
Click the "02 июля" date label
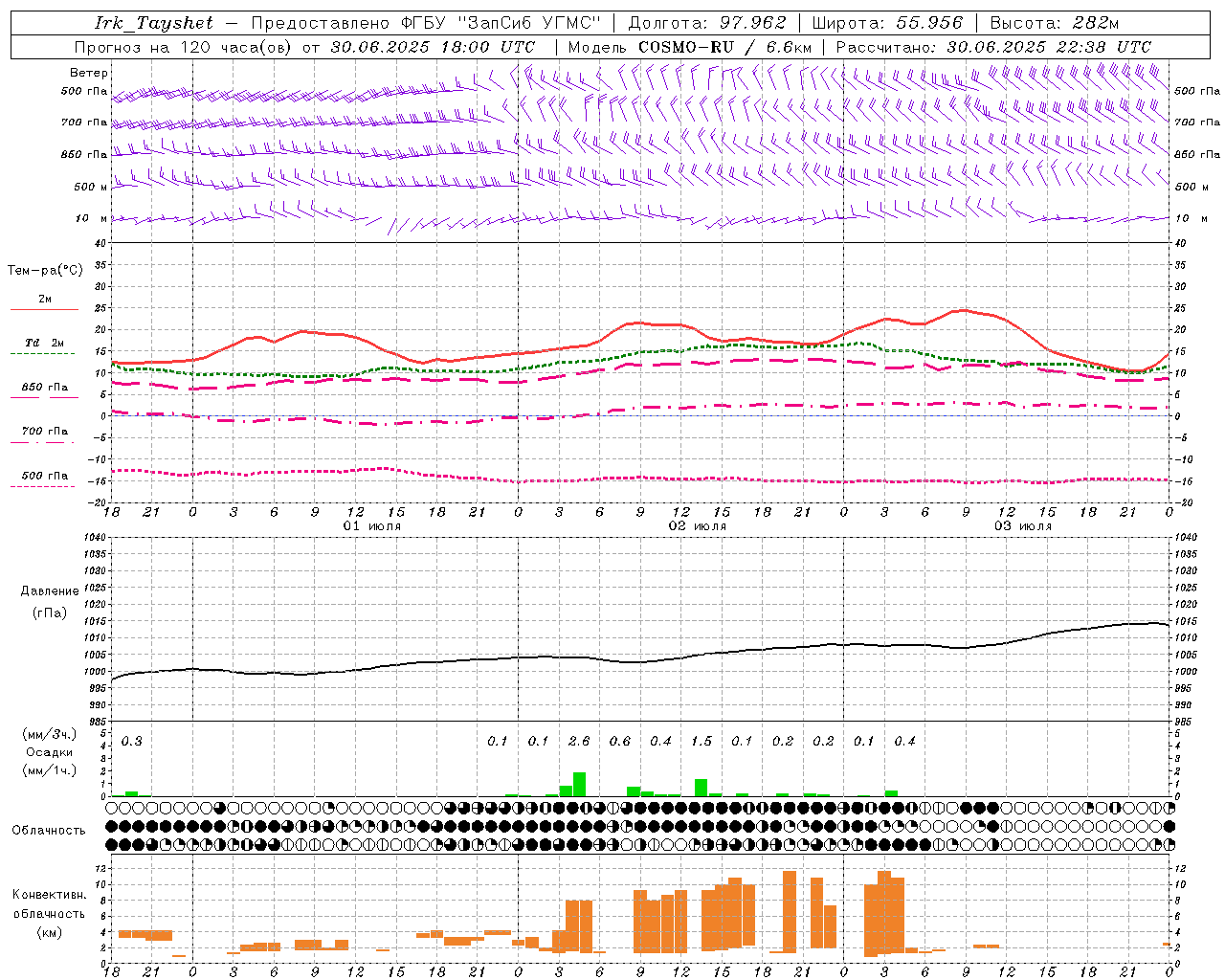click(698, 526)
